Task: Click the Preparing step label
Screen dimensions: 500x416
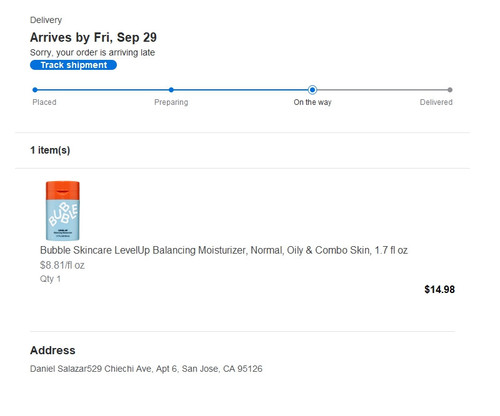Action: 171,102
